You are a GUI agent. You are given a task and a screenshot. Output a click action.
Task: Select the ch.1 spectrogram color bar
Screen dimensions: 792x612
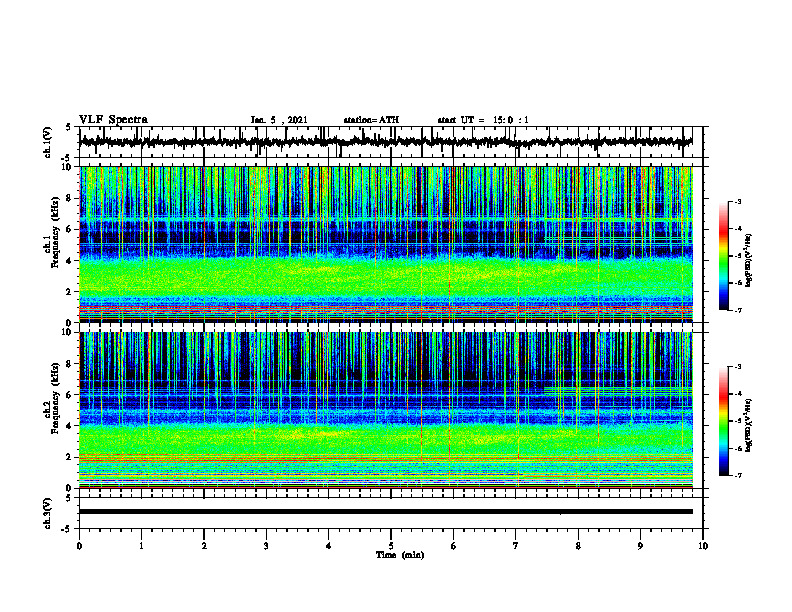tap(723, 256)
